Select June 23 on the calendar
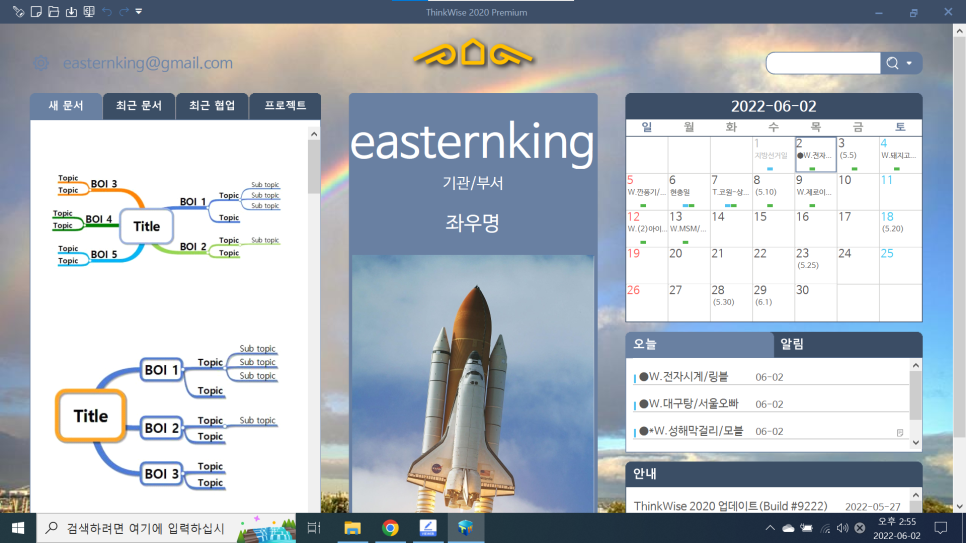This screenshot has height=543, width=966. (x=816, y=264)
